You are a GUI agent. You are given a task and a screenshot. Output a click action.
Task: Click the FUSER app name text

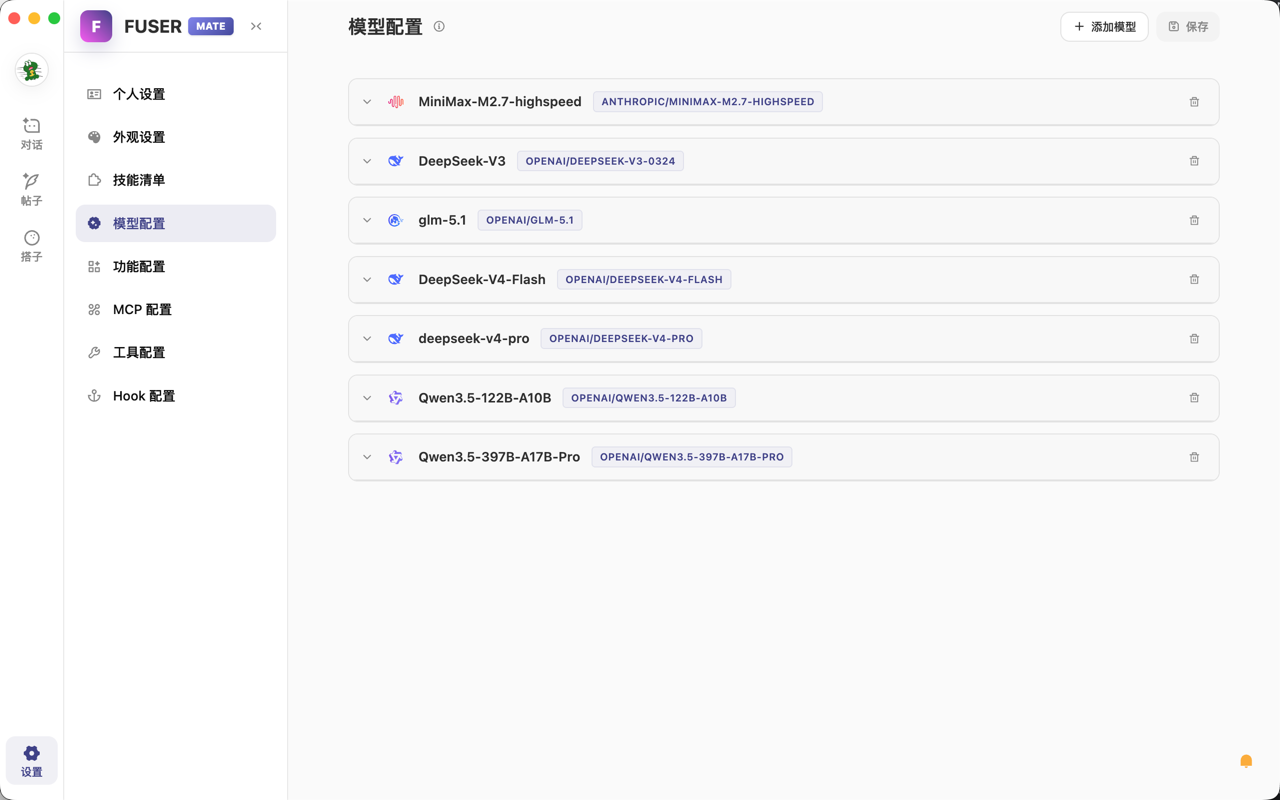153,26
